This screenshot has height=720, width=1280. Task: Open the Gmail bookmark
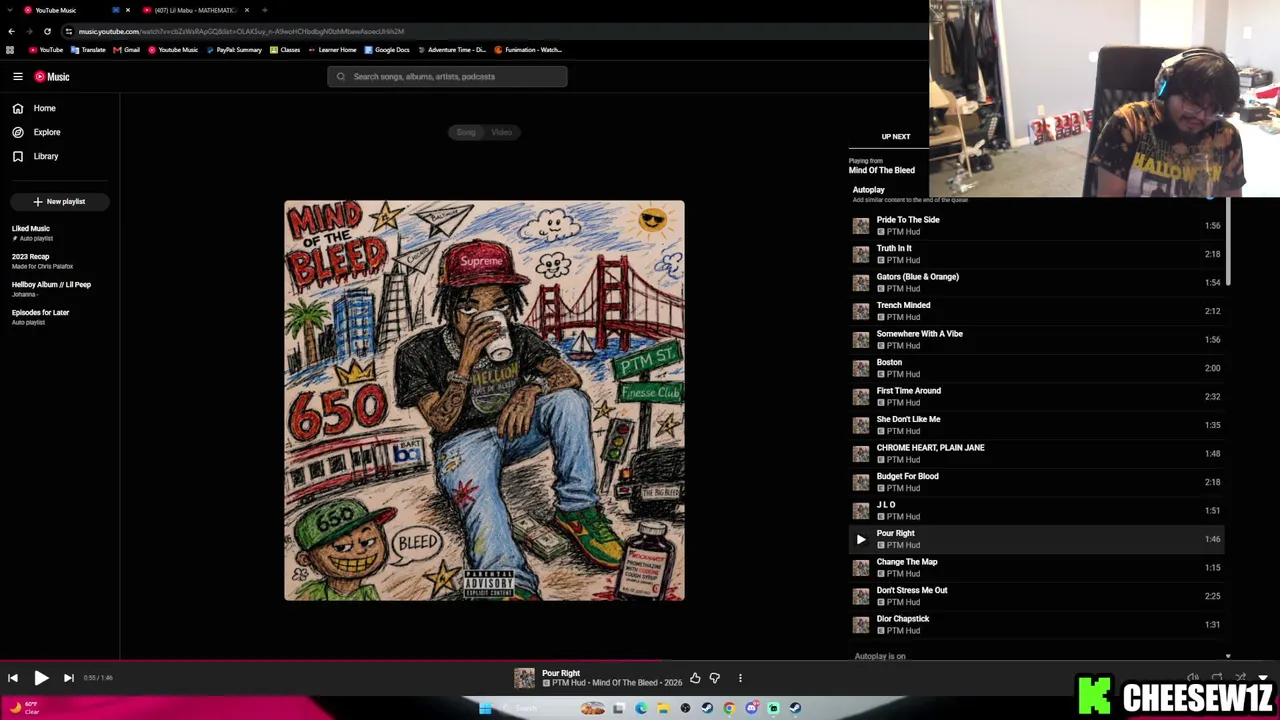coord(126,50)
